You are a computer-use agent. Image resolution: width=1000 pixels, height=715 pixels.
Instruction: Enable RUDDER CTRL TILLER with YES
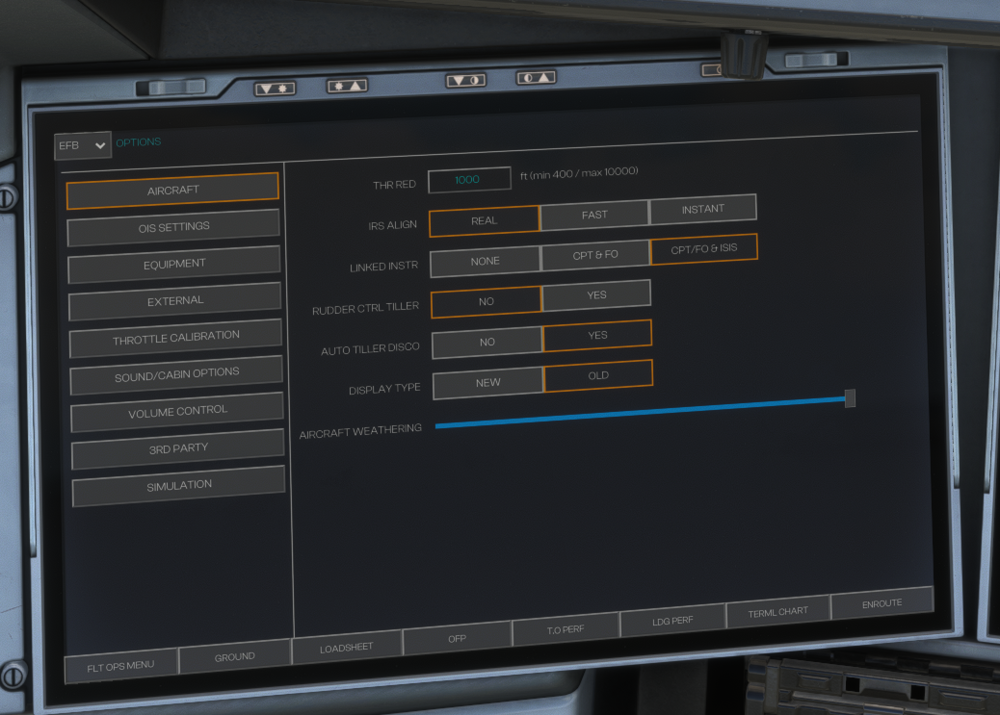pos(596,296)
